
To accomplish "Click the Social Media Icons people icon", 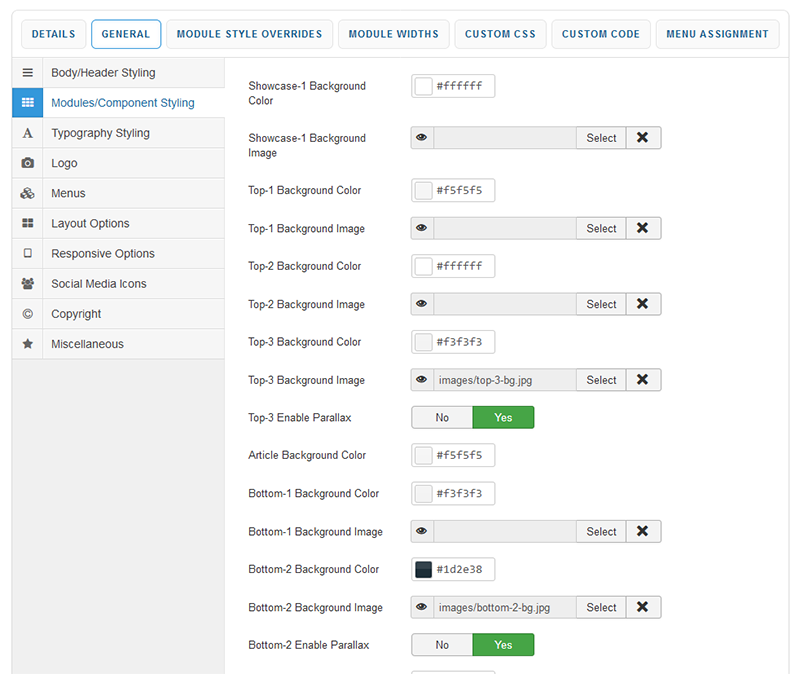I will [27, 284].
